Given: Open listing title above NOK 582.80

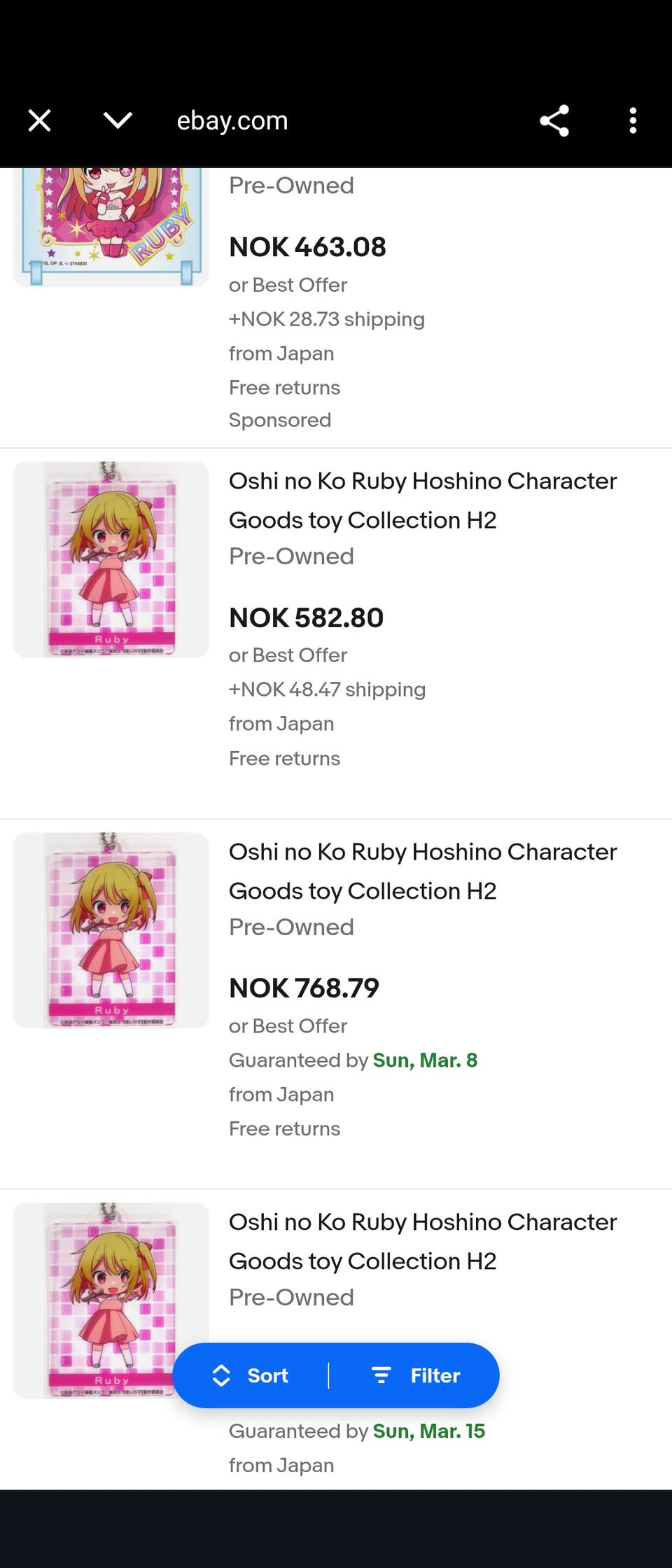Looking at the screenshot, I should click(423, 500).
